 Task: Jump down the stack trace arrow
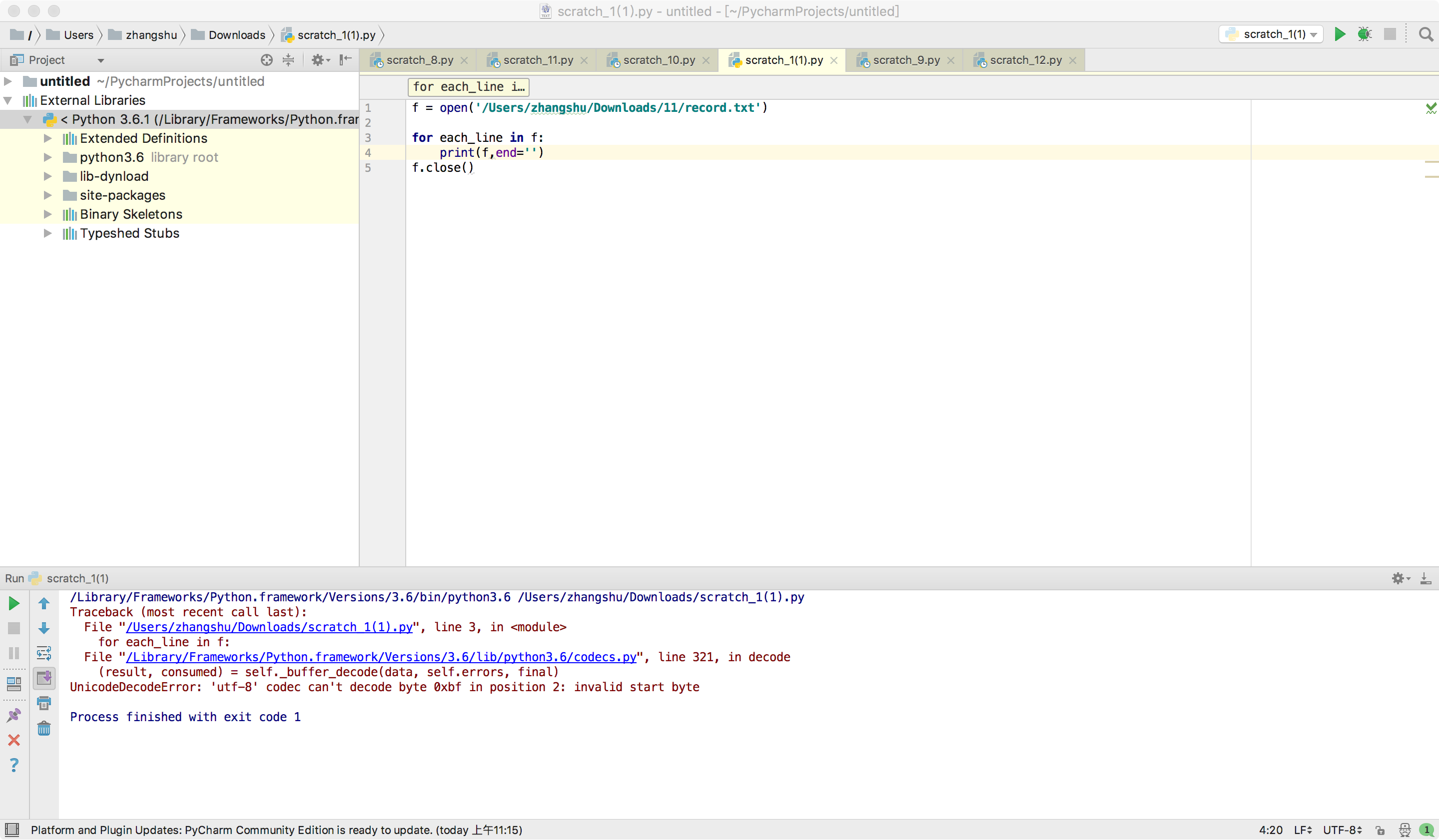[x=44, y=628]
